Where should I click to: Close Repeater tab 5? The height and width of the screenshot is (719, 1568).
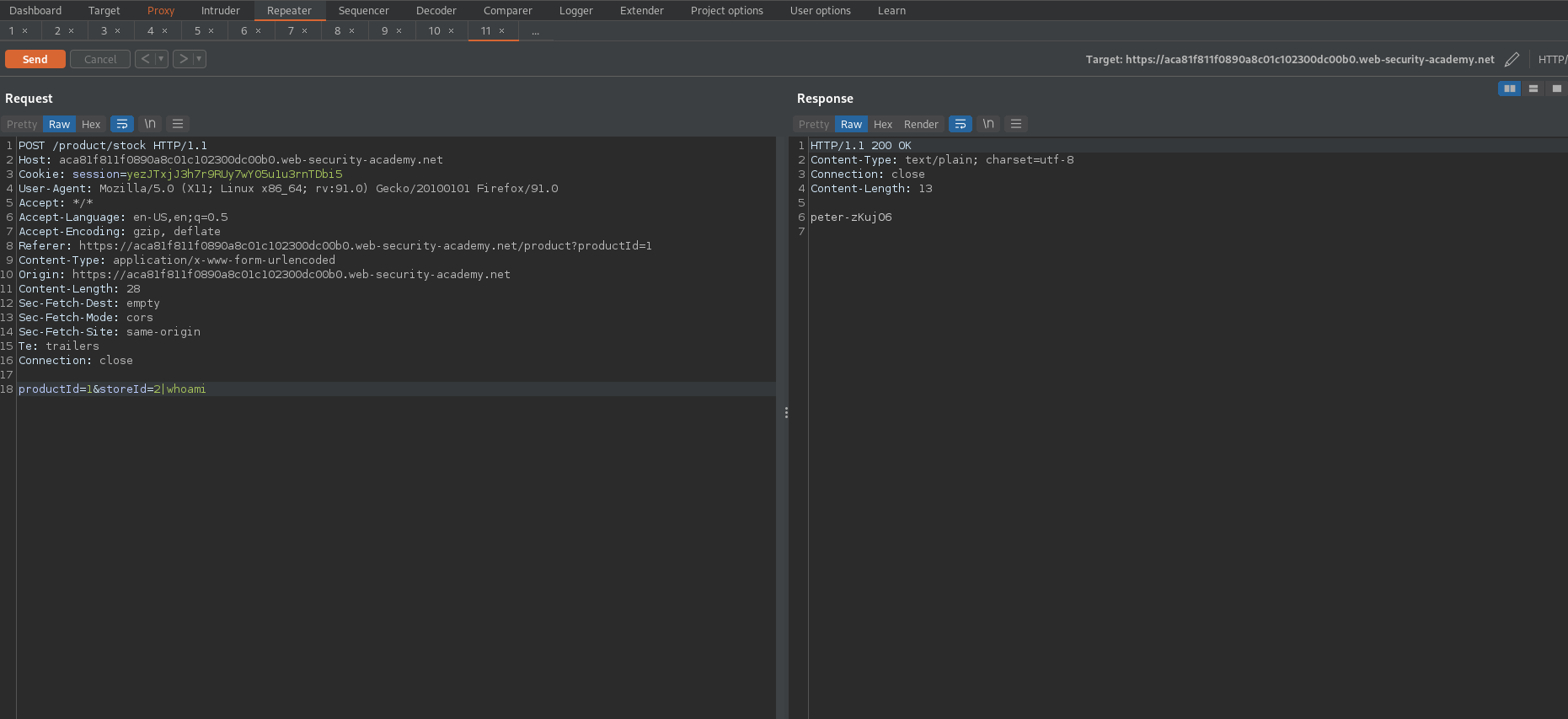click(211, 31)
